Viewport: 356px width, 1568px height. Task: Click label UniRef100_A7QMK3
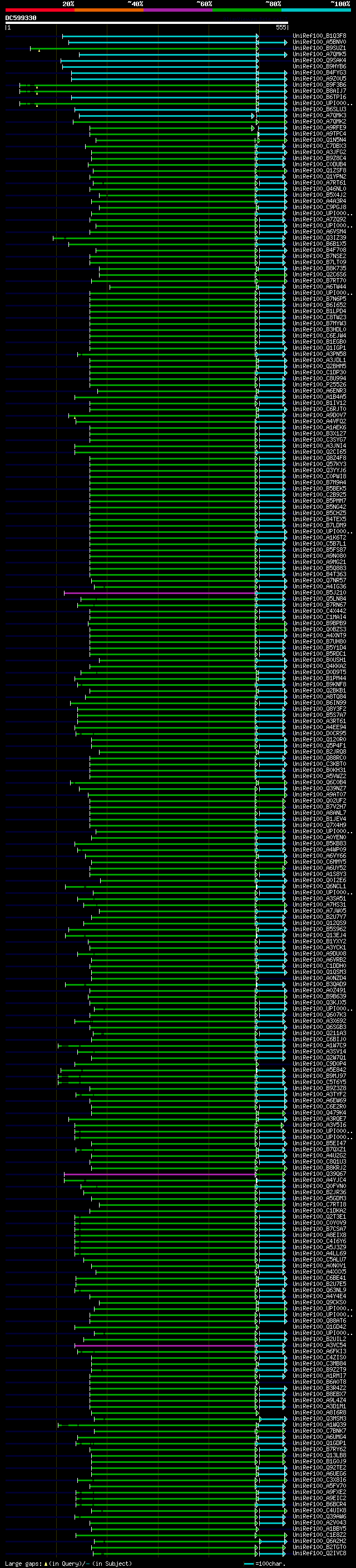pyautogui.click(x=319, y=116)
